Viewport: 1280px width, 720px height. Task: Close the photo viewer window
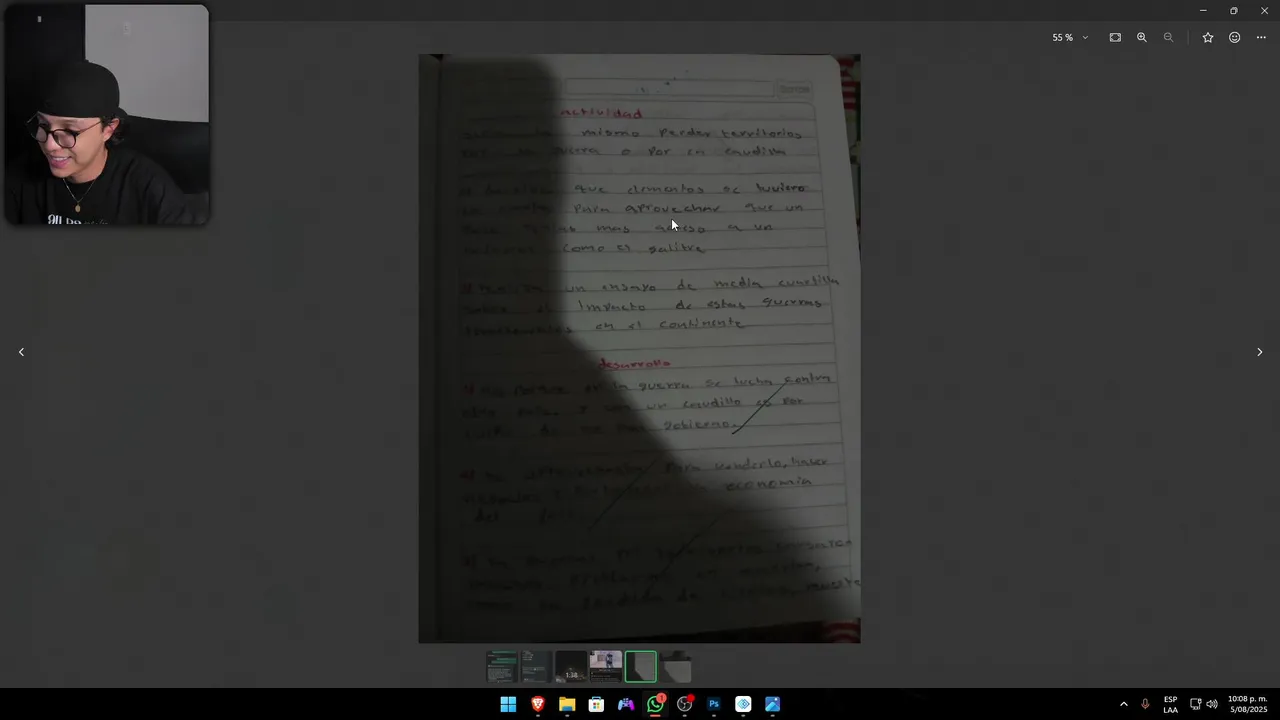click(1264, 10)
